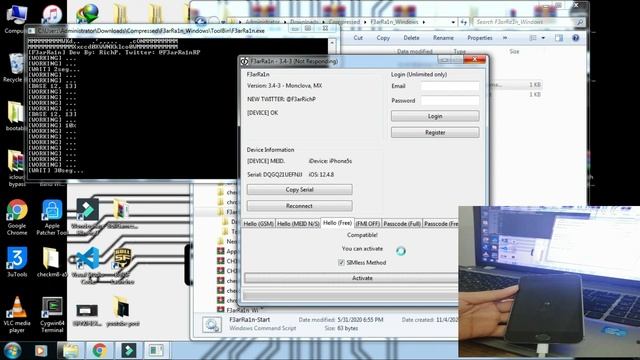Toggle the Explorer preview pane icon

click(x=559, y=38)
